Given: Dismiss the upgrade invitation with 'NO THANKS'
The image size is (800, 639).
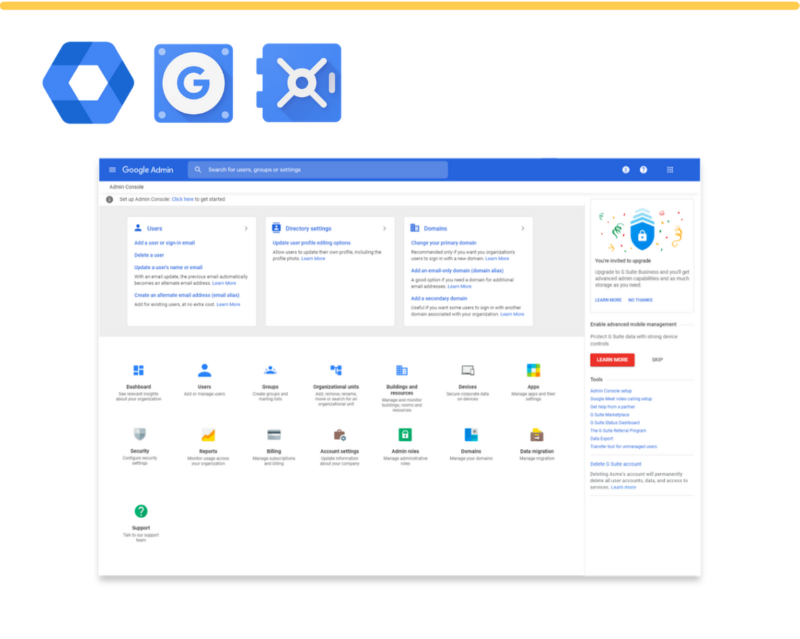Looking at the screenshot, I should pos(640,300).
